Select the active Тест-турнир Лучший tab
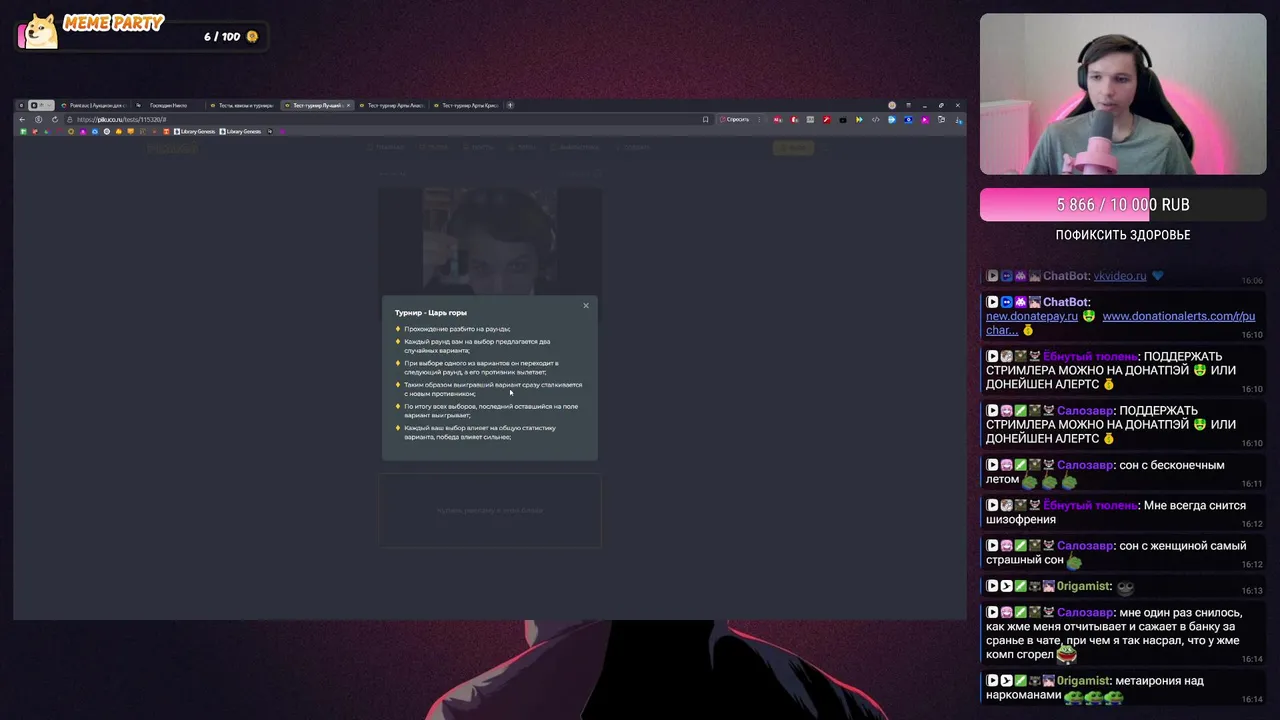Screen dimensions: 1280x720 (316, 105)
